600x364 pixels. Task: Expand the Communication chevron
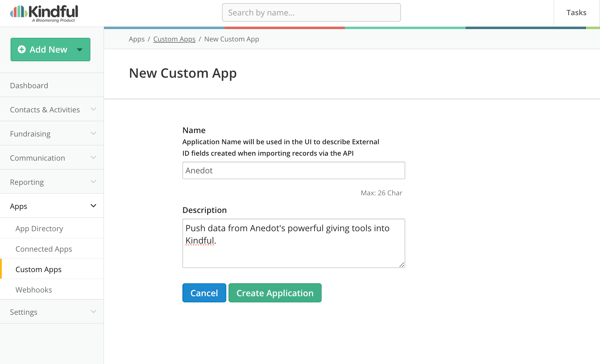point(93,158)
